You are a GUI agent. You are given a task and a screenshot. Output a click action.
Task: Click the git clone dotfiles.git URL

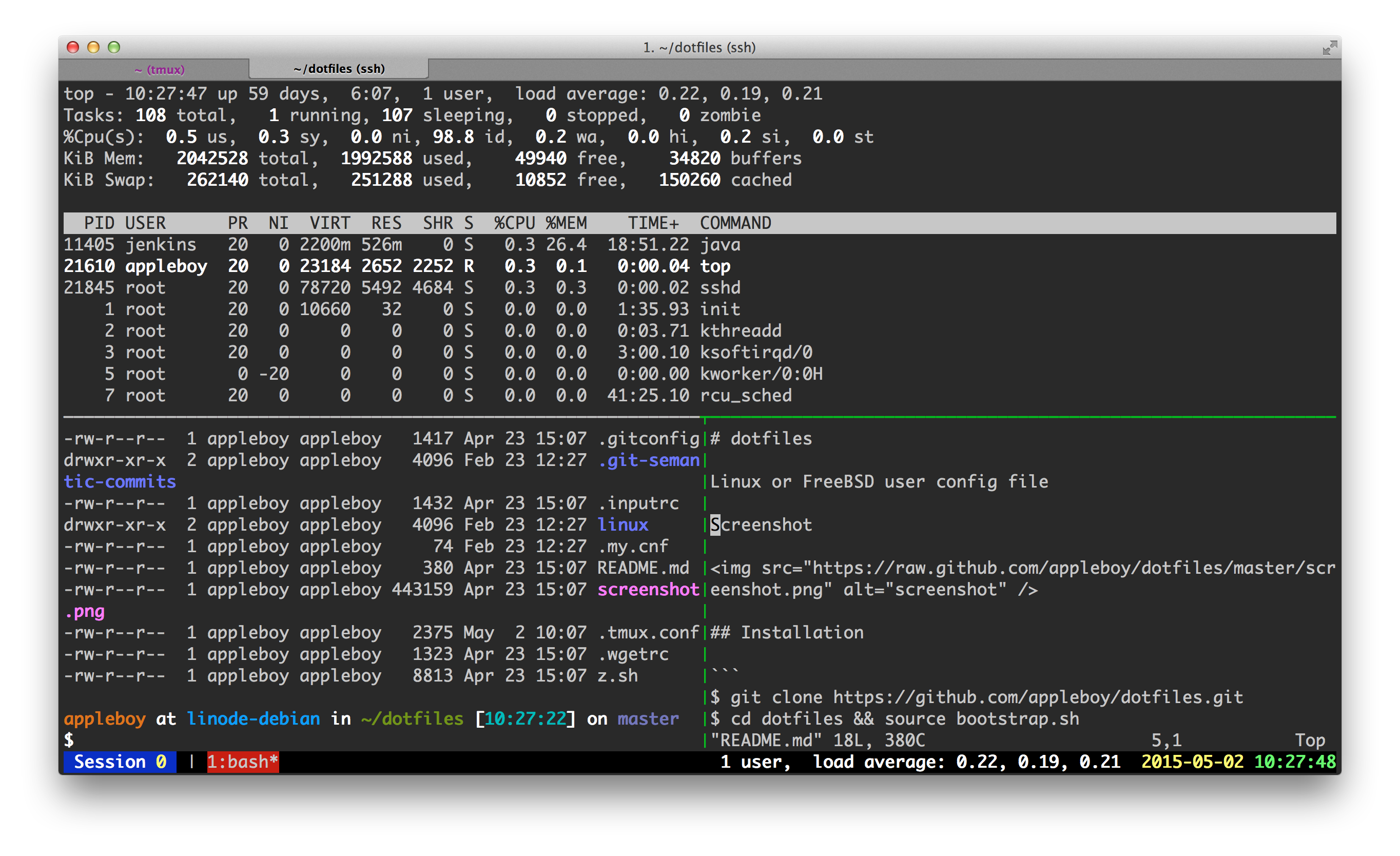point(1038,697)
